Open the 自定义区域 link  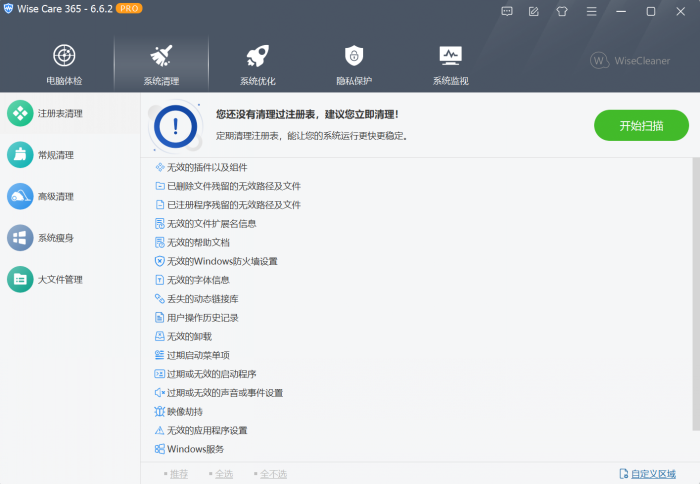point(653,474)
